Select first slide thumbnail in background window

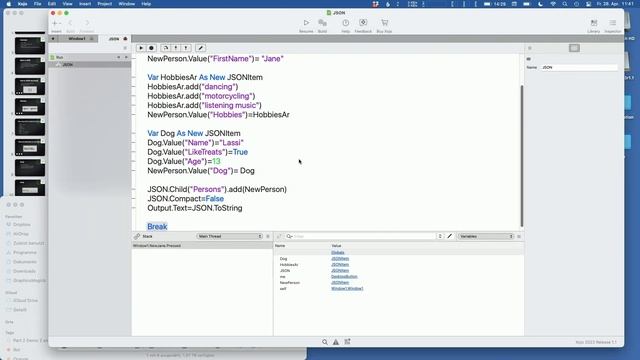pyautogui.click(x=30, y=46)
